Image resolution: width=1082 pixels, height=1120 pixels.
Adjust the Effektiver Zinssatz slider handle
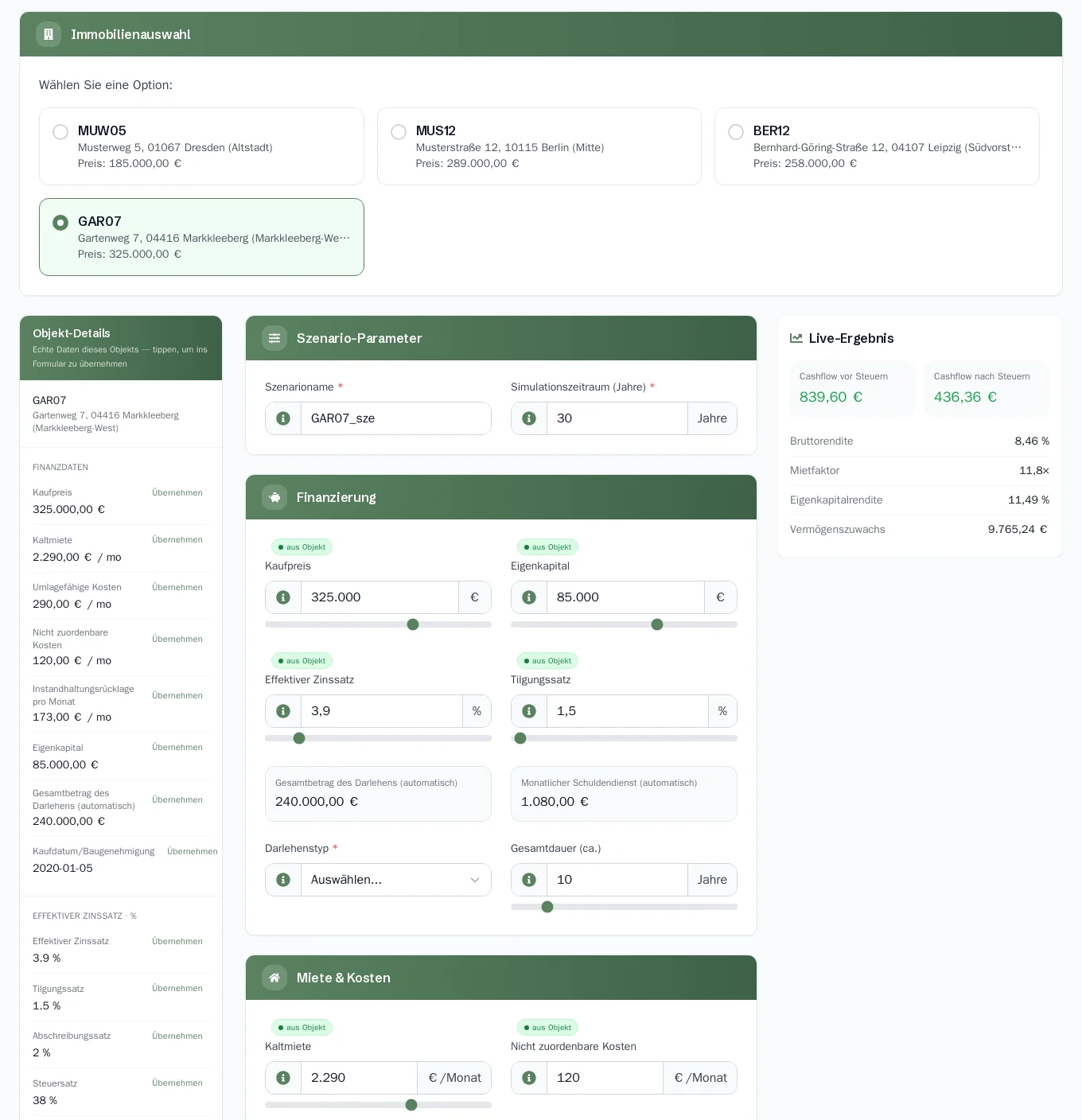click(299, 738)
